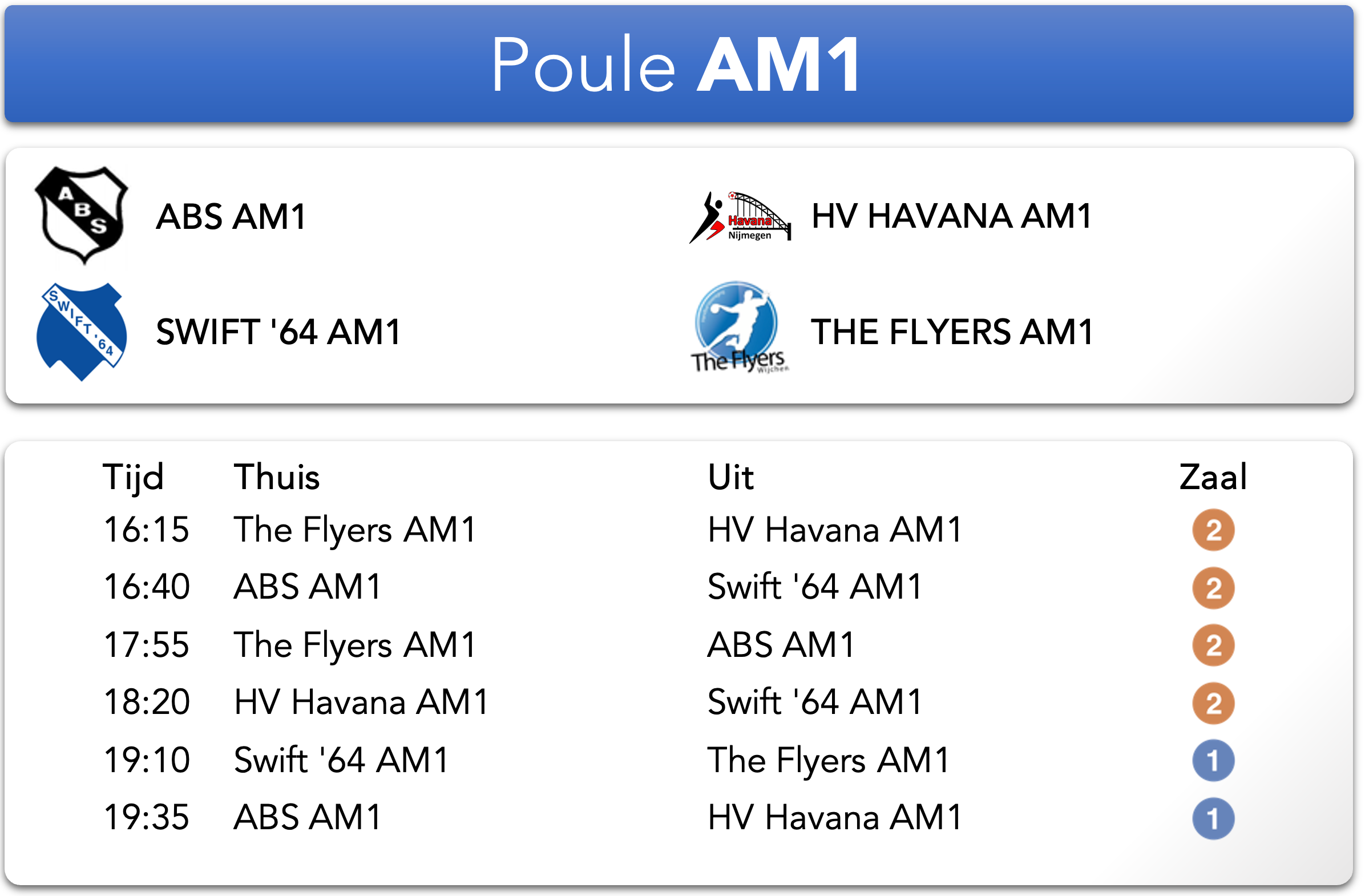
Task: Click the ABS club shield logo
Action: [x=82, y=216]
